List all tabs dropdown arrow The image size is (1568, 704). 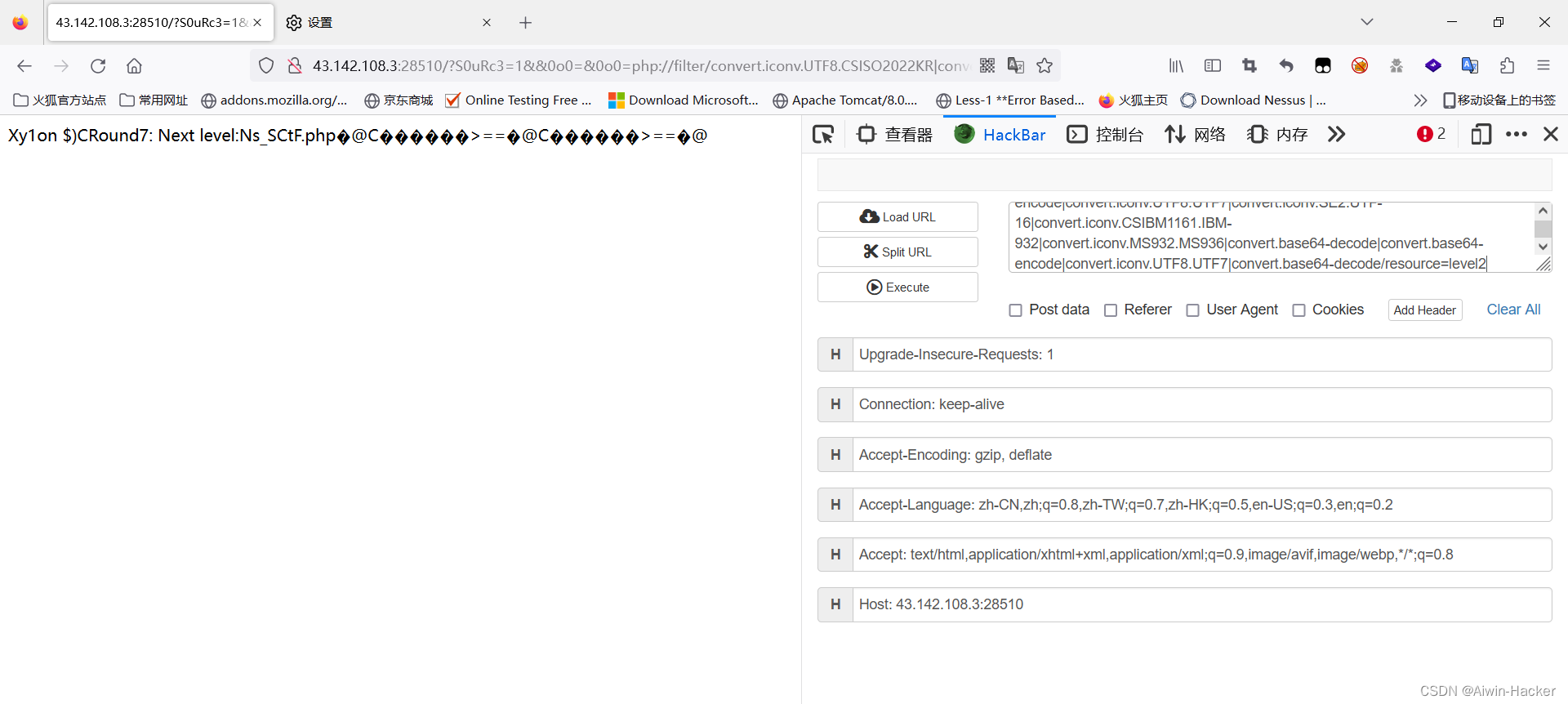(1367, 22)
